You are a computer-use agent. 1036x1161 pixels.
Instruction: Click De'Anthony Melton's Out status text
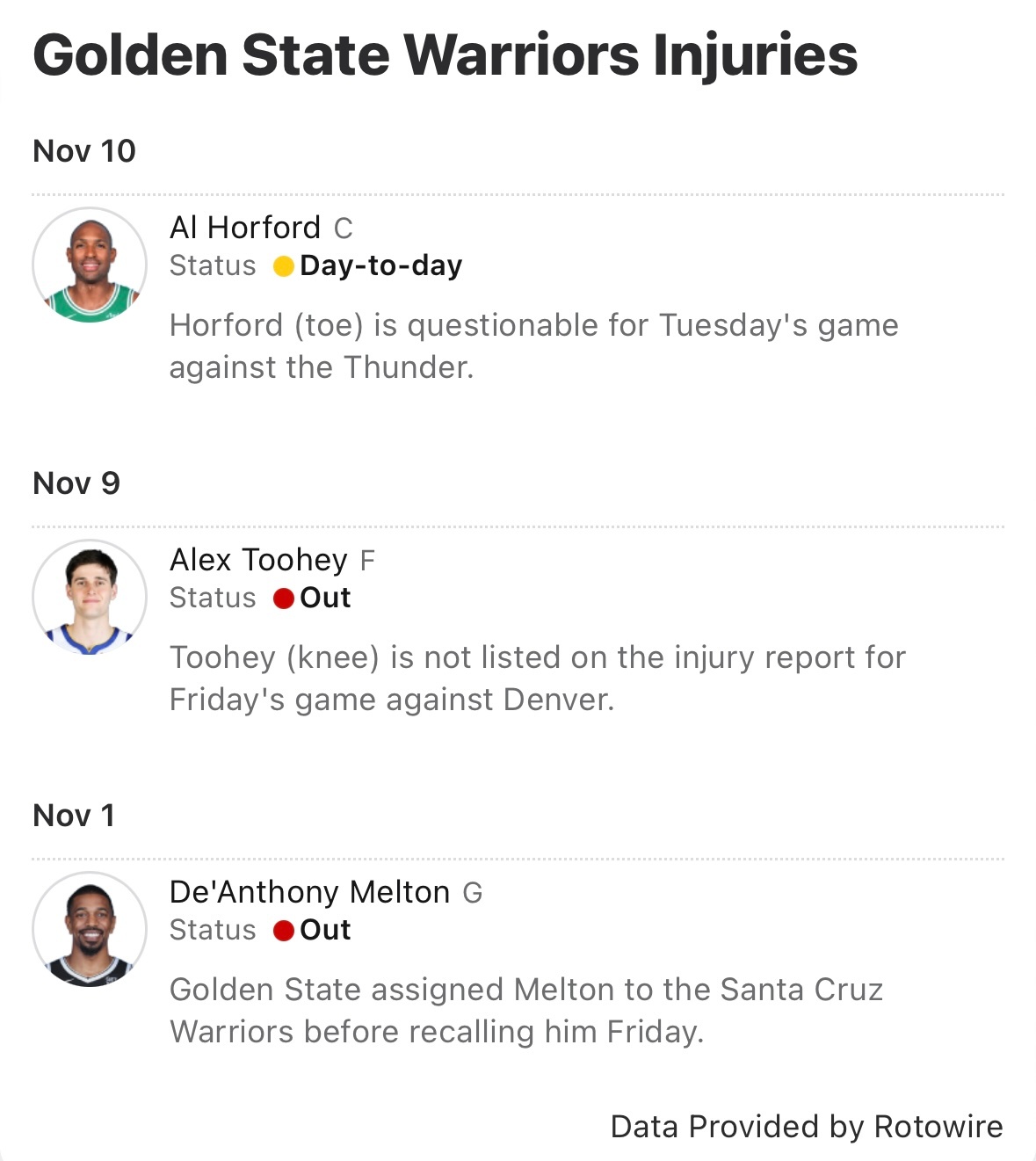pos(325,930)
